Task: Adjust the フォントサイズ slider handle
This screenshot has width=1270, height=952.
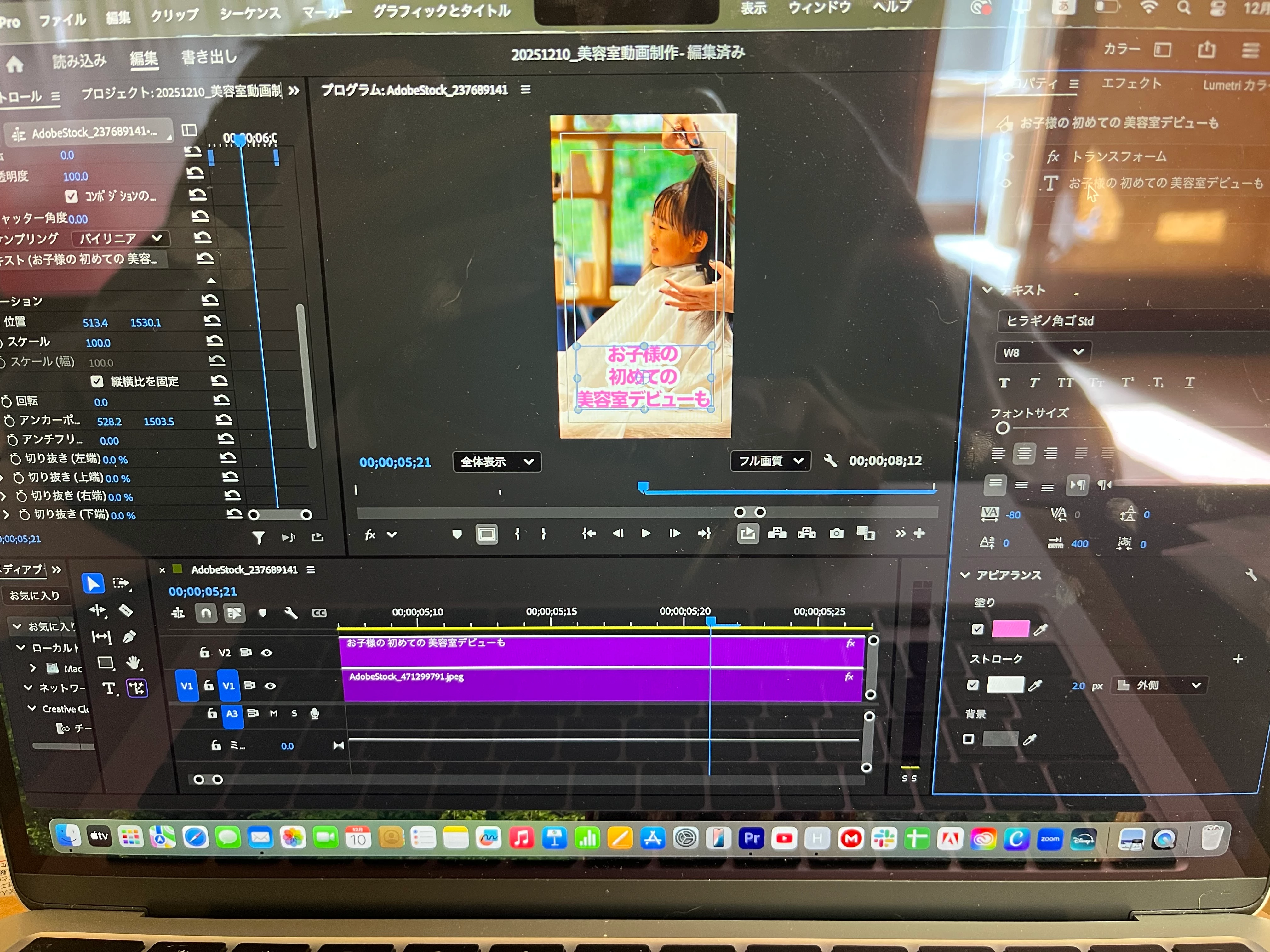Action: tap(1003, 428)
